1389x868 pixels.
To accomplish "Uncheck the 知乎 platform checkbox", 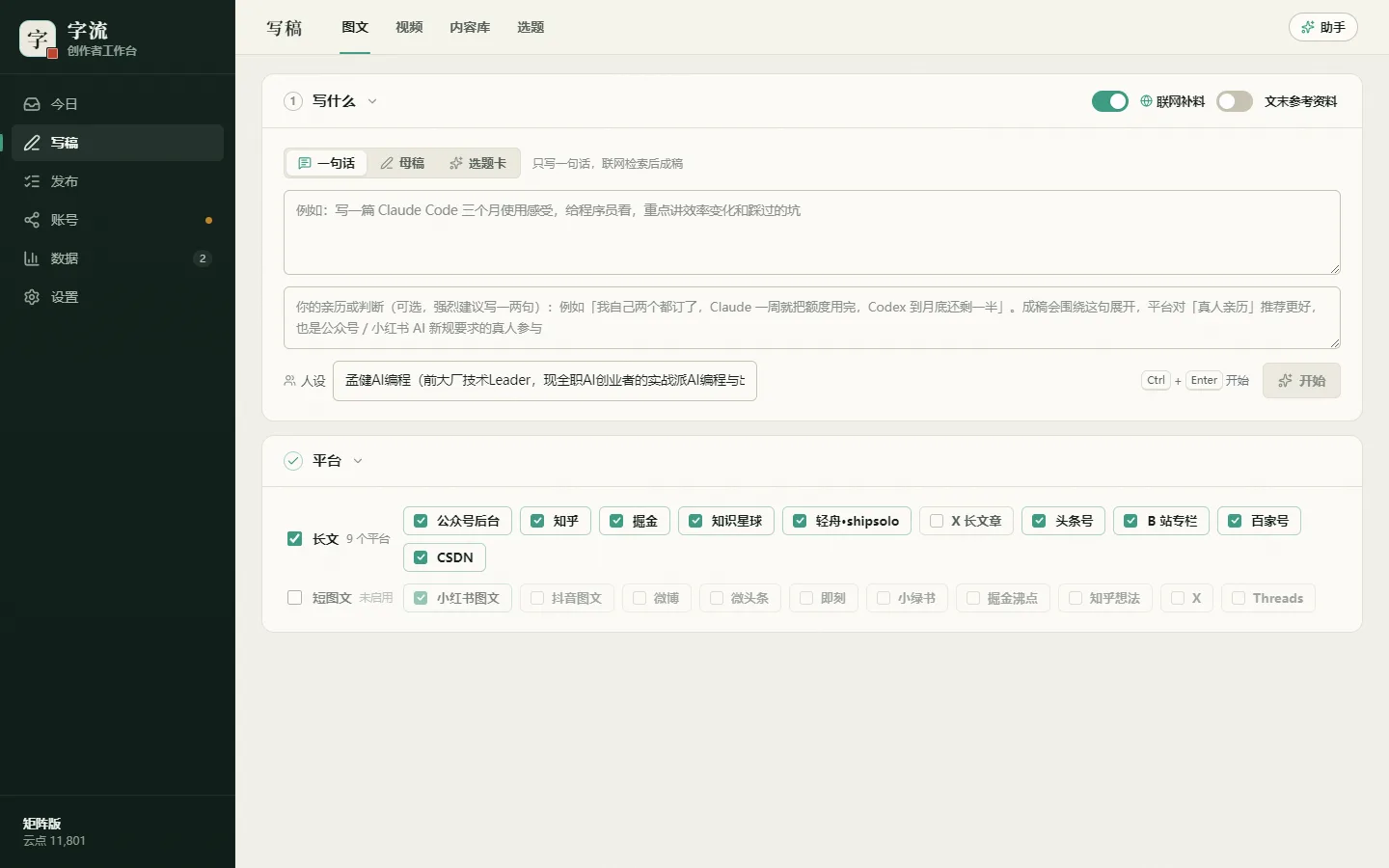I will point(537,521).
